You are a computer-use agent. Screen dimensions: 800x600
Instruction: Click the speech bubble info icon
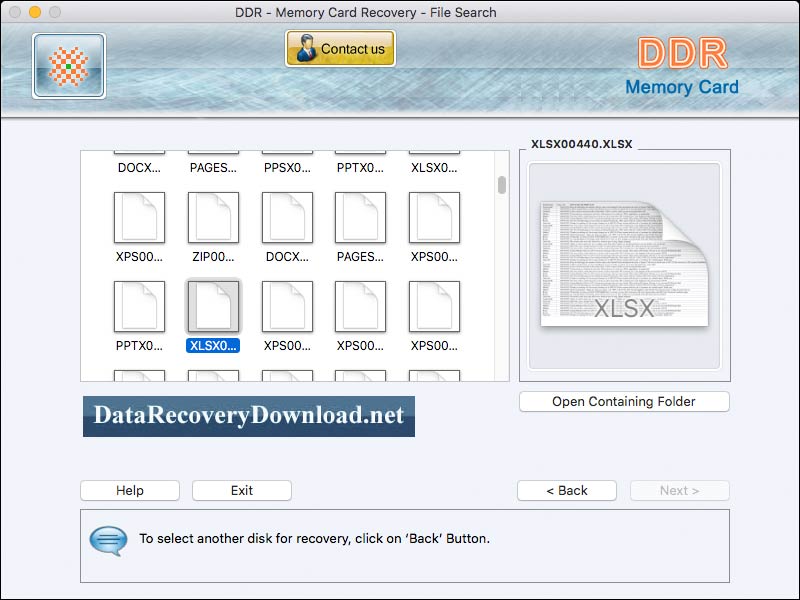click(108, 540)
